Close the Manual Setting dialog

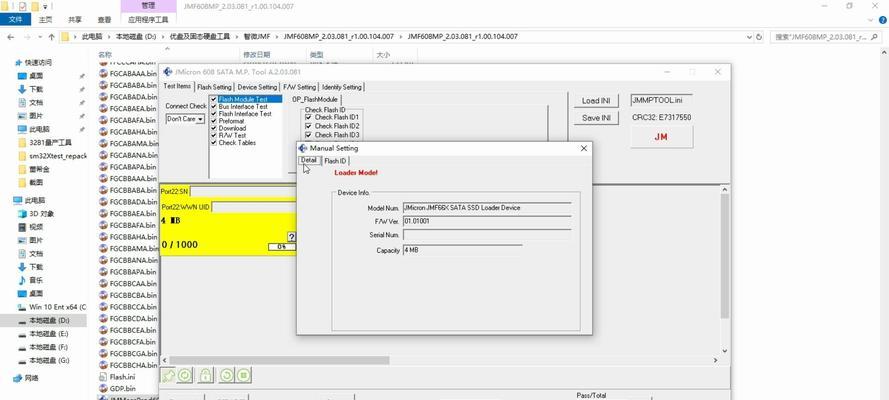(x=584, y=148)
